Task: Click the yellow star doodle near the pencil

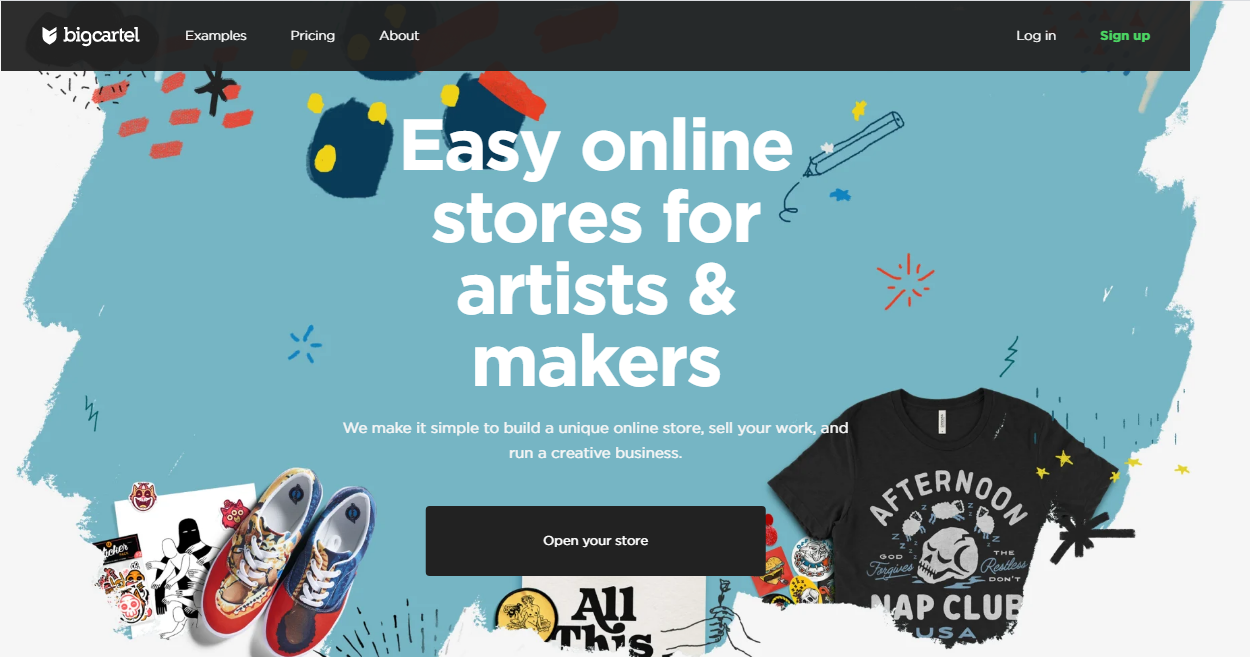Action: tap(858, 109)
